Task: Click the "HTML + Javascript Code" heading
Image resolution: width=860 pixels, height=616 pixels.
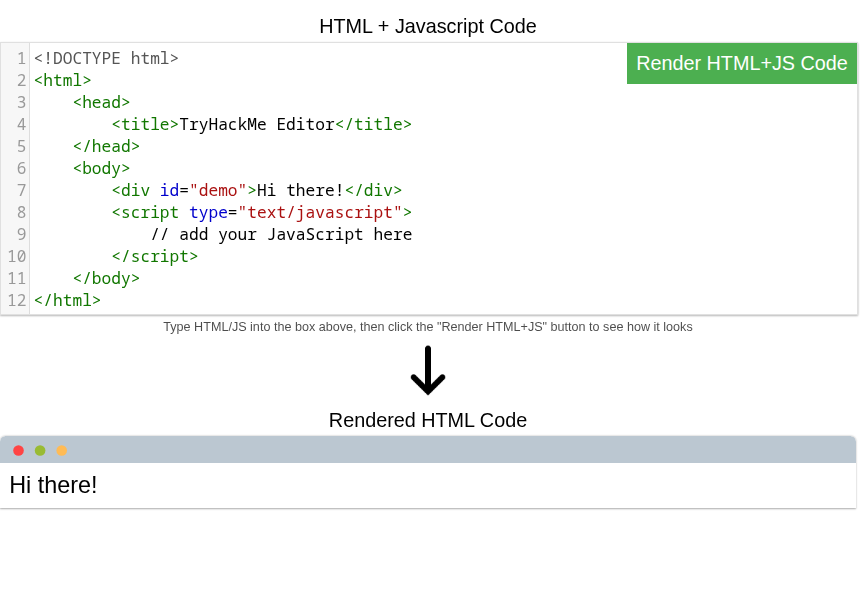Action: 427,26
